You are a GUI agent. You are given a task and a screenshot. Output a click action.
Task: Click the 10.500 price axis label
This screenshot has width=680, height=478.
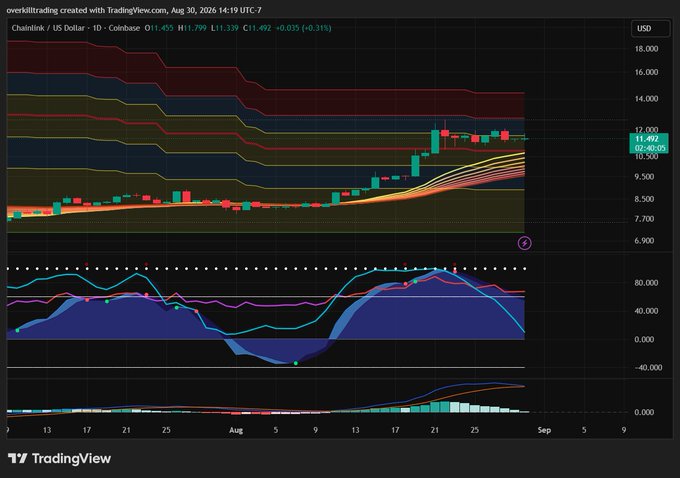(x=646, y=157)
